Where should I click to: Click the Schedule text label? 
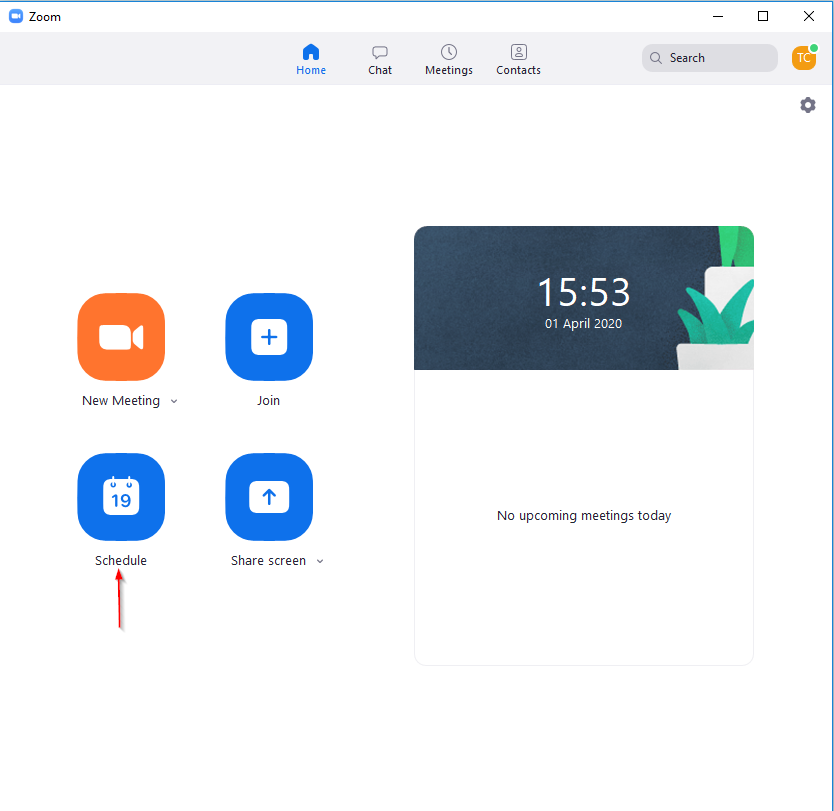pos(121,561)
